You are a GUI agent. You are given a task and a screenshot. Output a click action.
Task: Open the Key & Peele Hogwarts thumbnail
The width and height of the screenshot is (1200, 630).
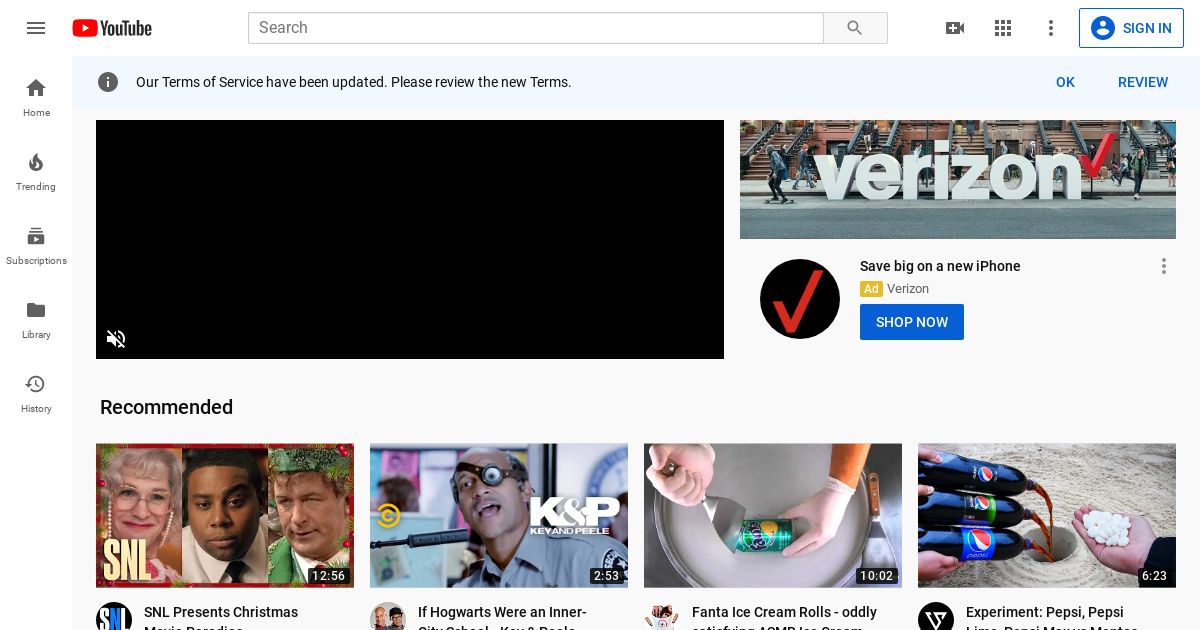tap(499, 516)
